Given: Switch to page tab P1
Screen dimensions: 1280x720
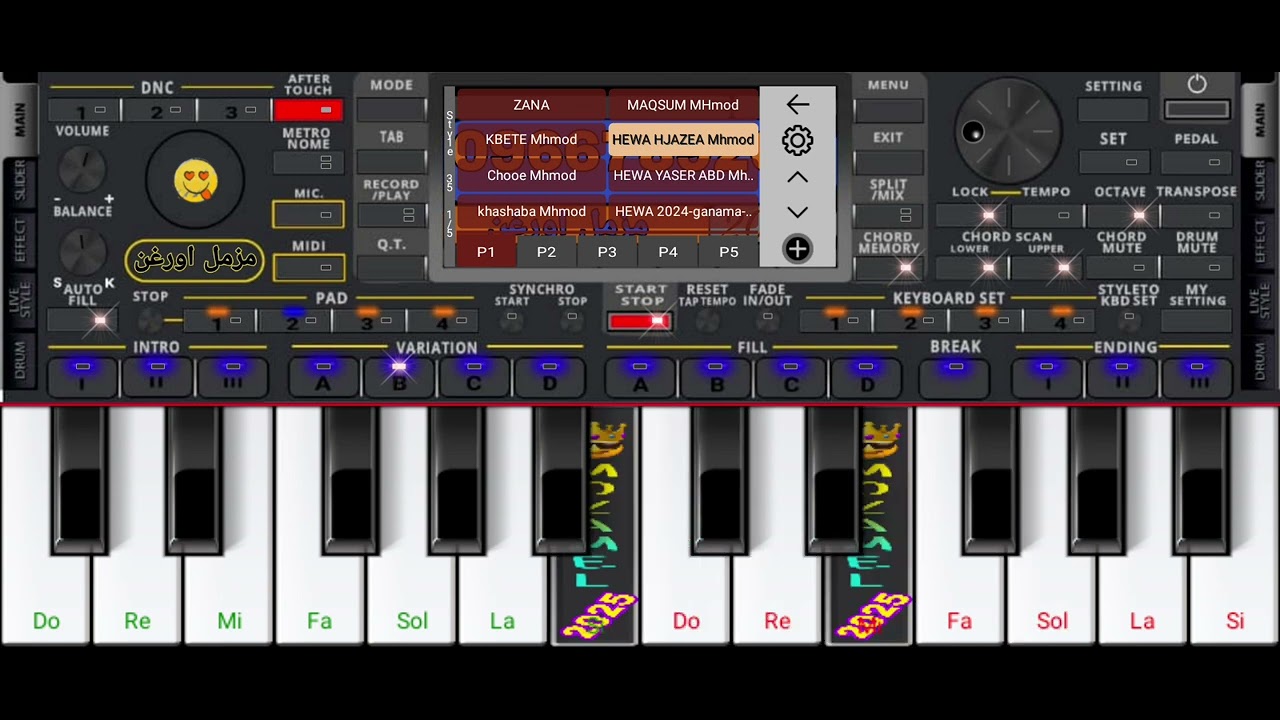Looking at the screenshot, I should [x=485, y=252].
